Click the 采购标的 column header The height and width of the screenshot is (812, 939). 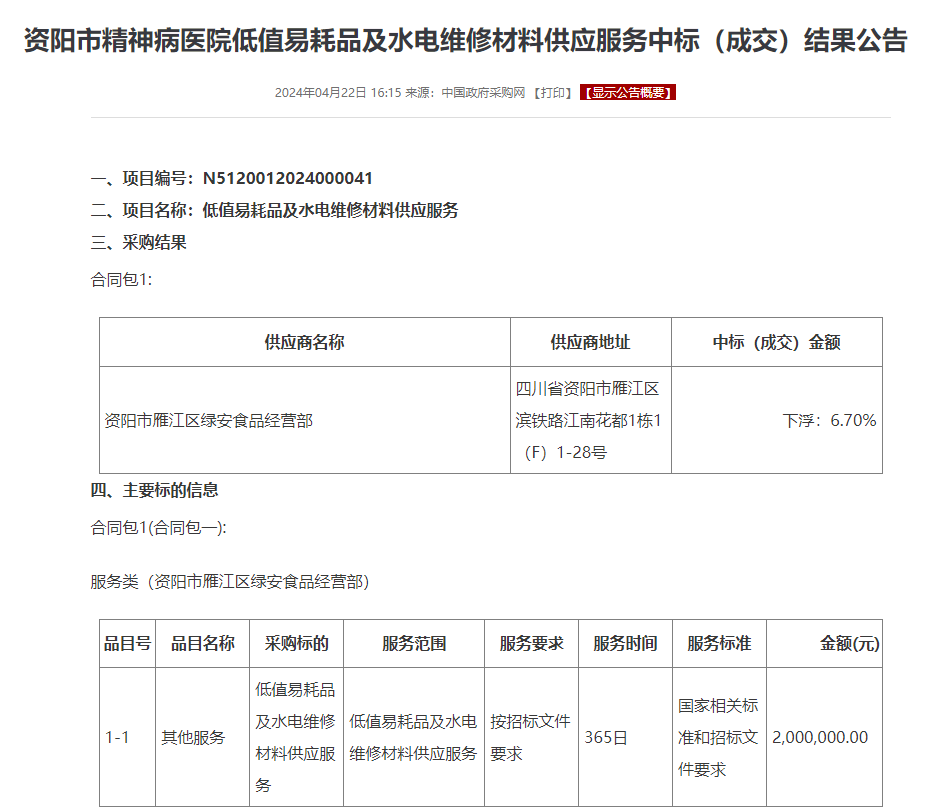point(296,644)
